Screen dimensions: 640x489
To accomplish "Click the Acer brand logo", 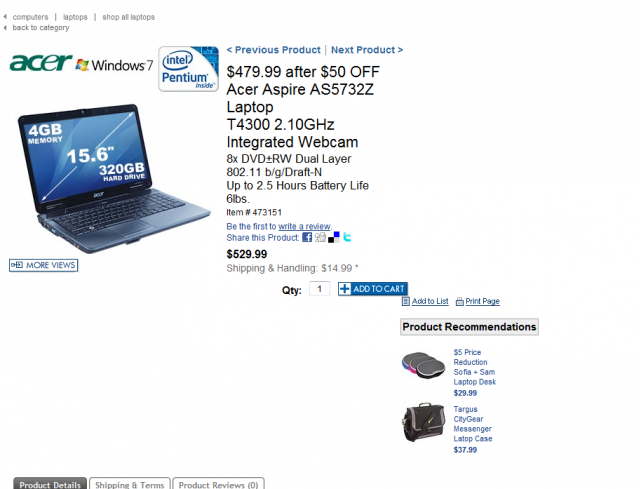I will pyautogui.click(x=41, y=63).
